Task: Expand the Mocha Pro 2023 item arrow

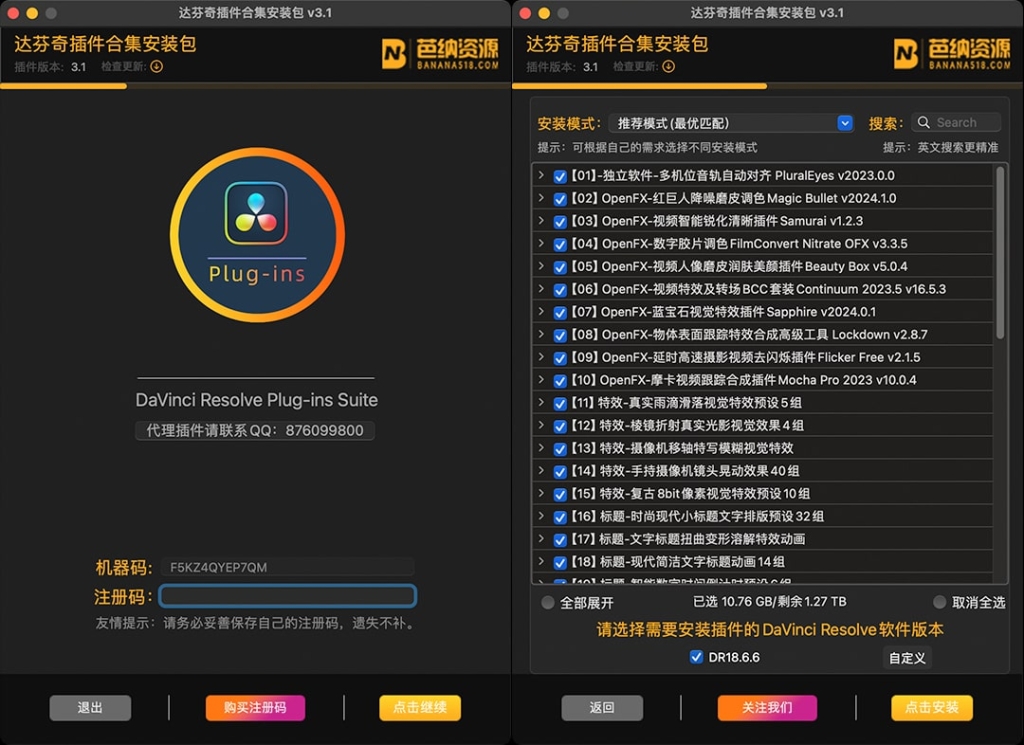Action: pos(541,380)
